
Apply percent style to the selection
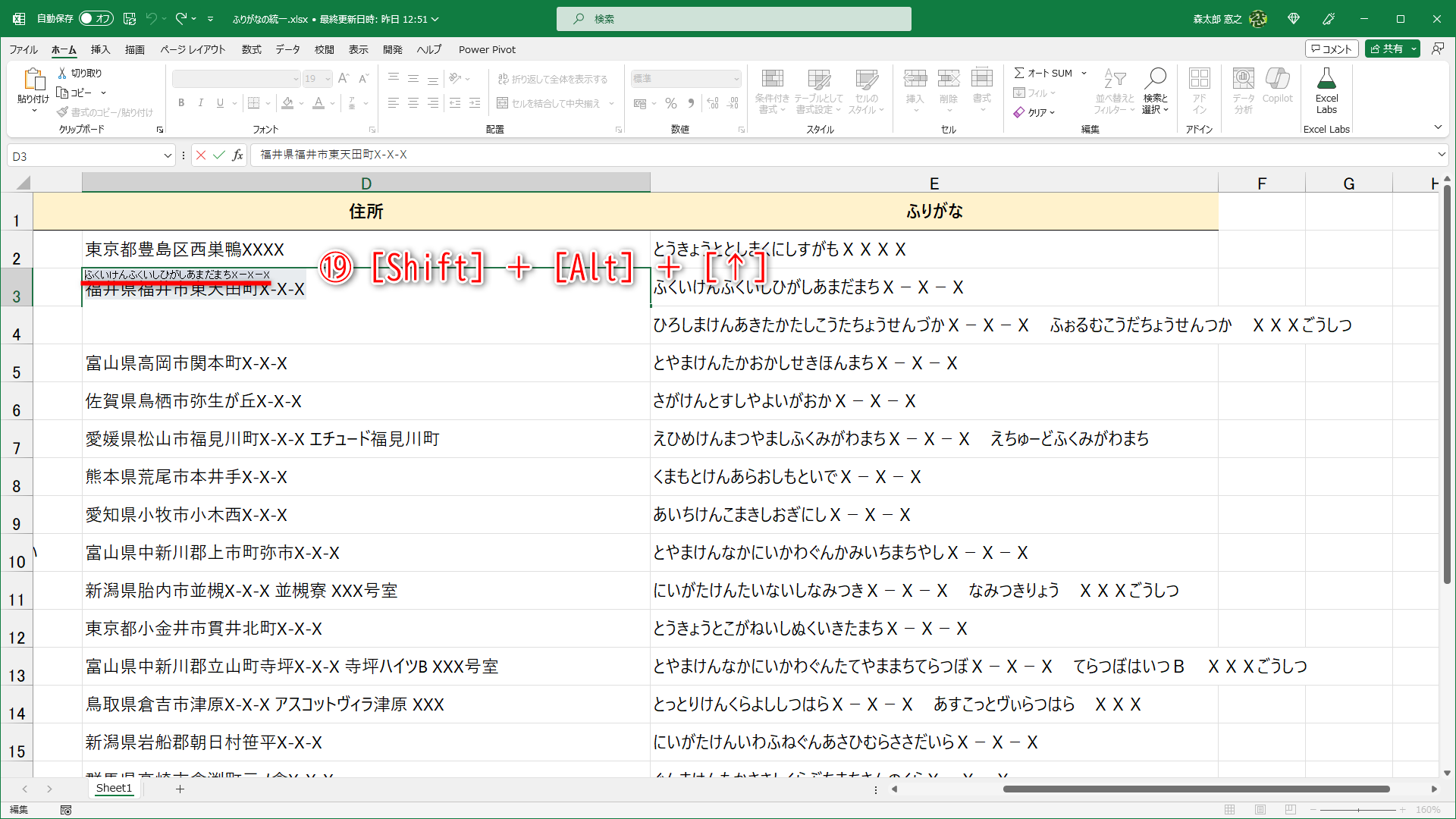670,103
